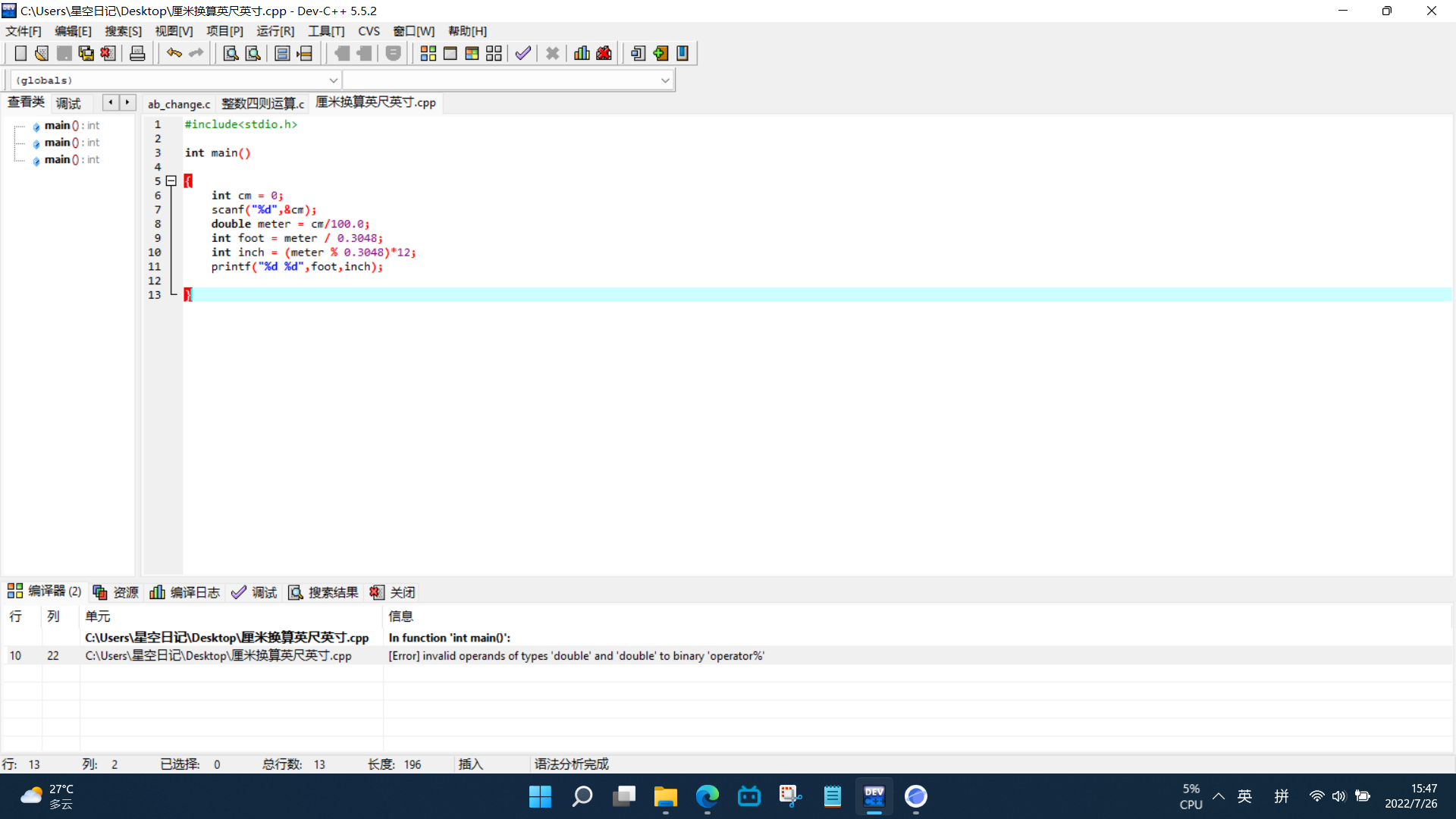Open the 搜索结果 bottom tab
This screenshot has height=819, width=1456.
pyautogui.click(x=324, y=592)
